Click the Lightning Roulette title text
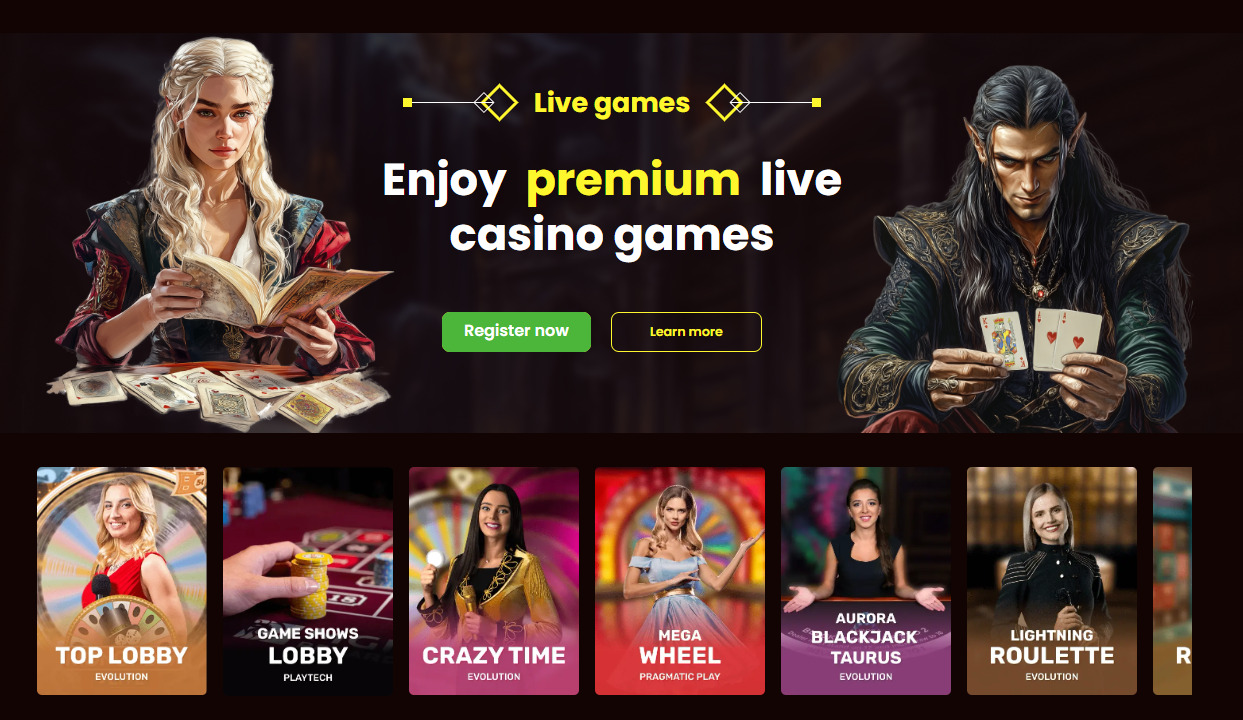1243x720 pixels. [x=1052, y=647]
